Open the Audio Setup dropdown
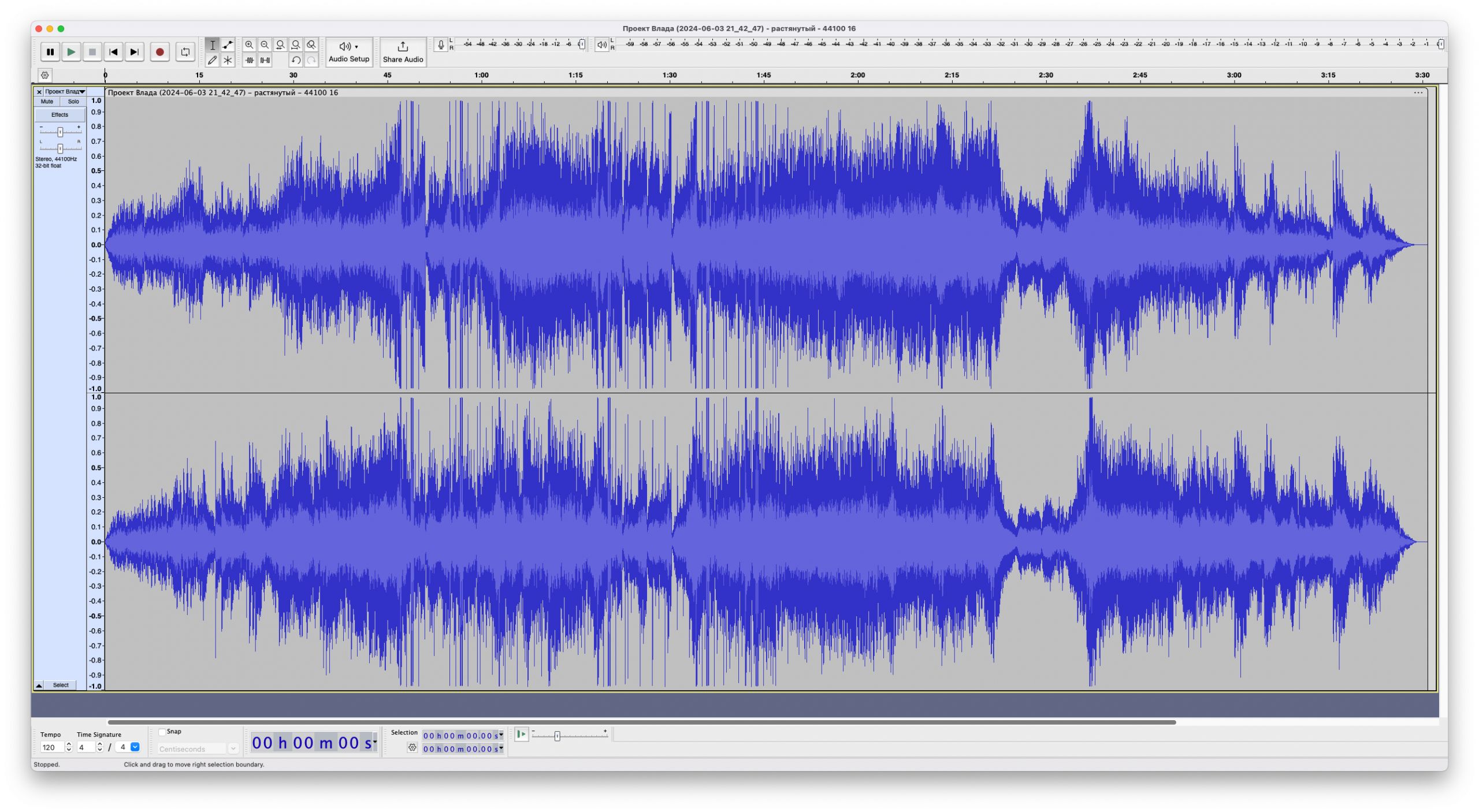Image resolution: width=1479 pixels, height=812 pixels. tap(348, 52)
